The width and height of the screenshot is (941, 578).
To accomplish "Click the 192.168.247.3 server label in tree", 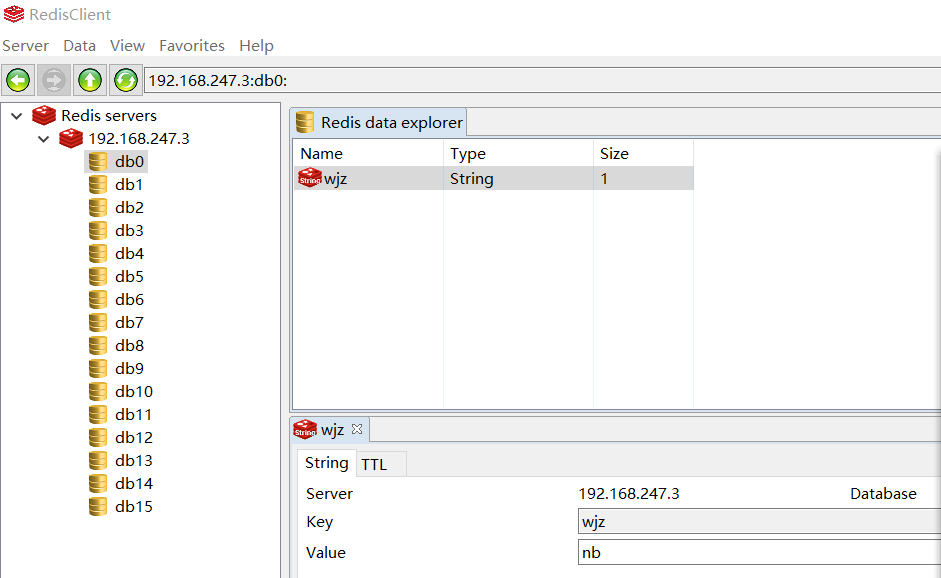I will point(139,139).
